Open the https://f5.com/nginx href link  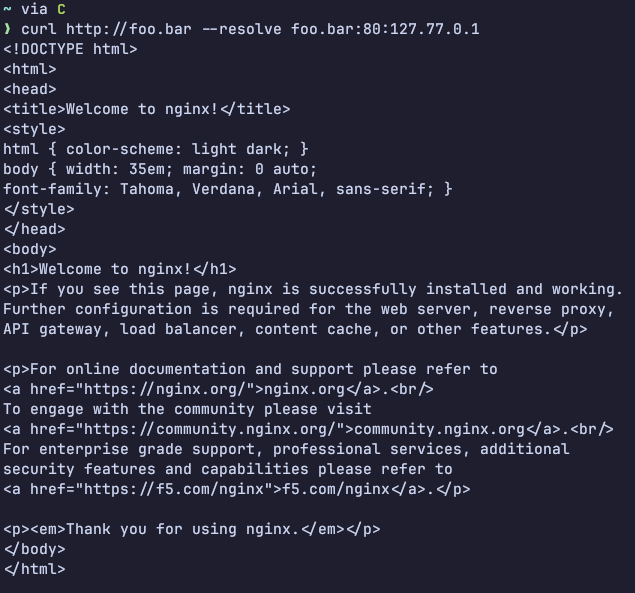tap(174, 489)
